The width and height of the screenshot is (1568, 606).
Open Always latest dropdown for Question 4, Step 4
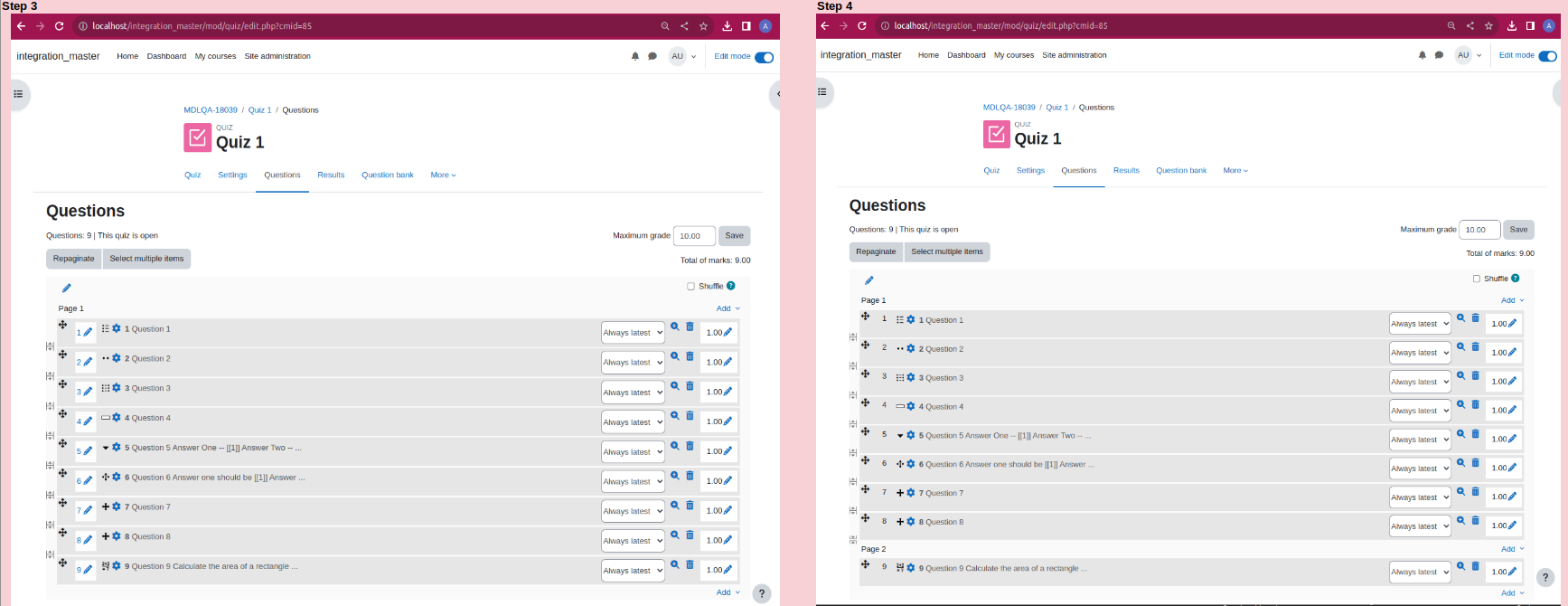[x=1420, y=411]
